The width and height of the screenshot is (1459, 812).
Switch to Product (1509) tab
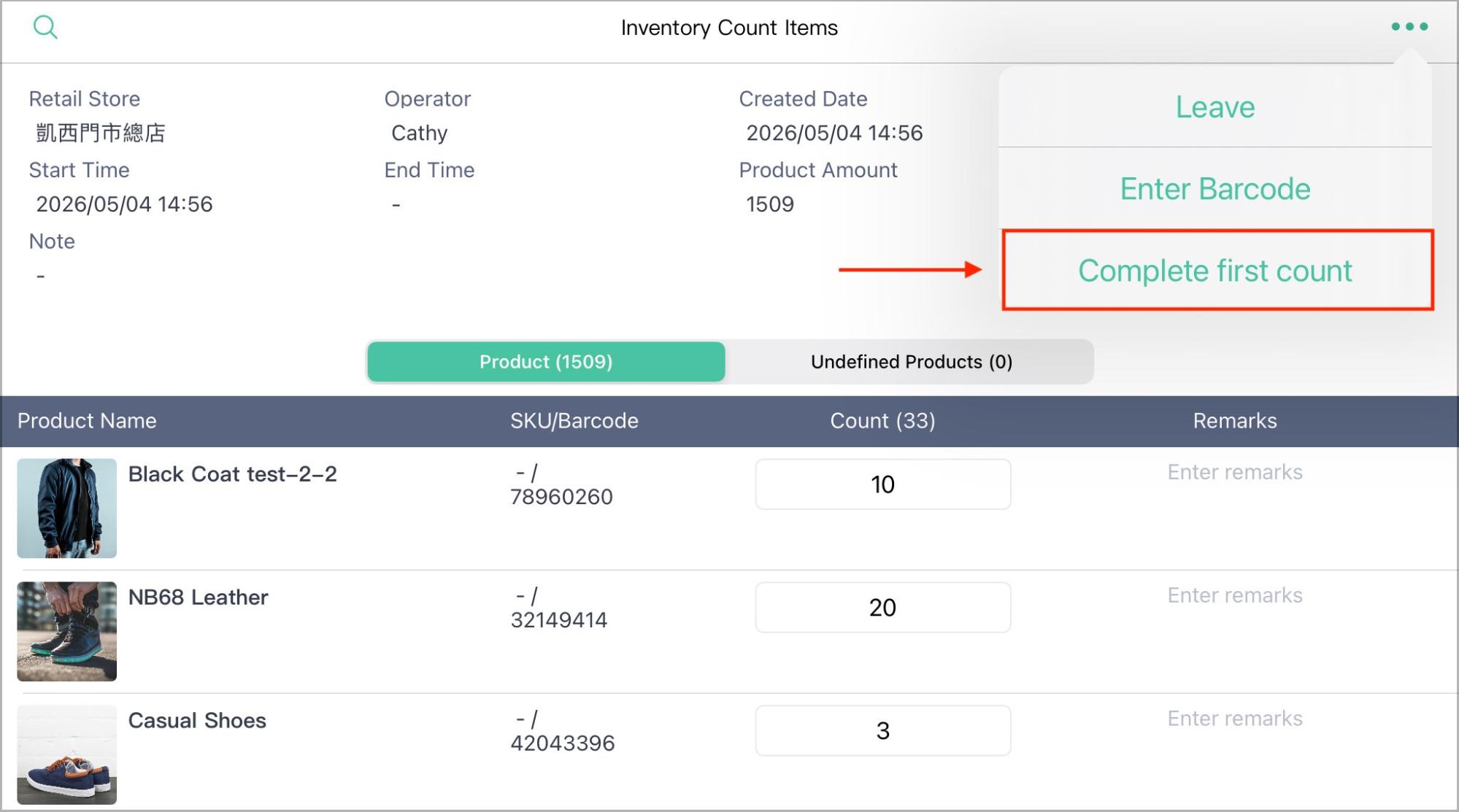pos(546,362)
